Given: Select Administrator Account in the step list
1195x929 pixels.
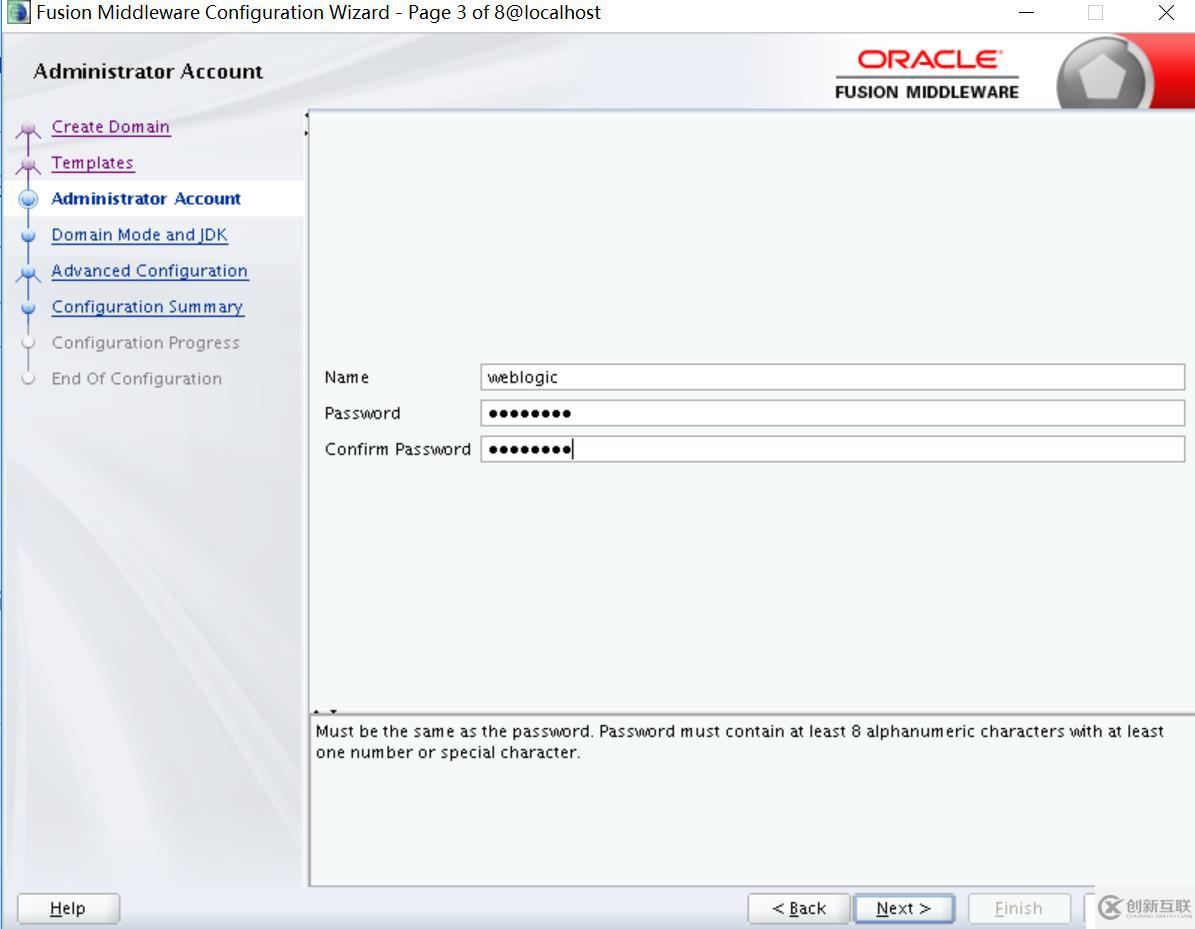Looking at the screenshot, I should pyautogui.click(x=146, y=198).
